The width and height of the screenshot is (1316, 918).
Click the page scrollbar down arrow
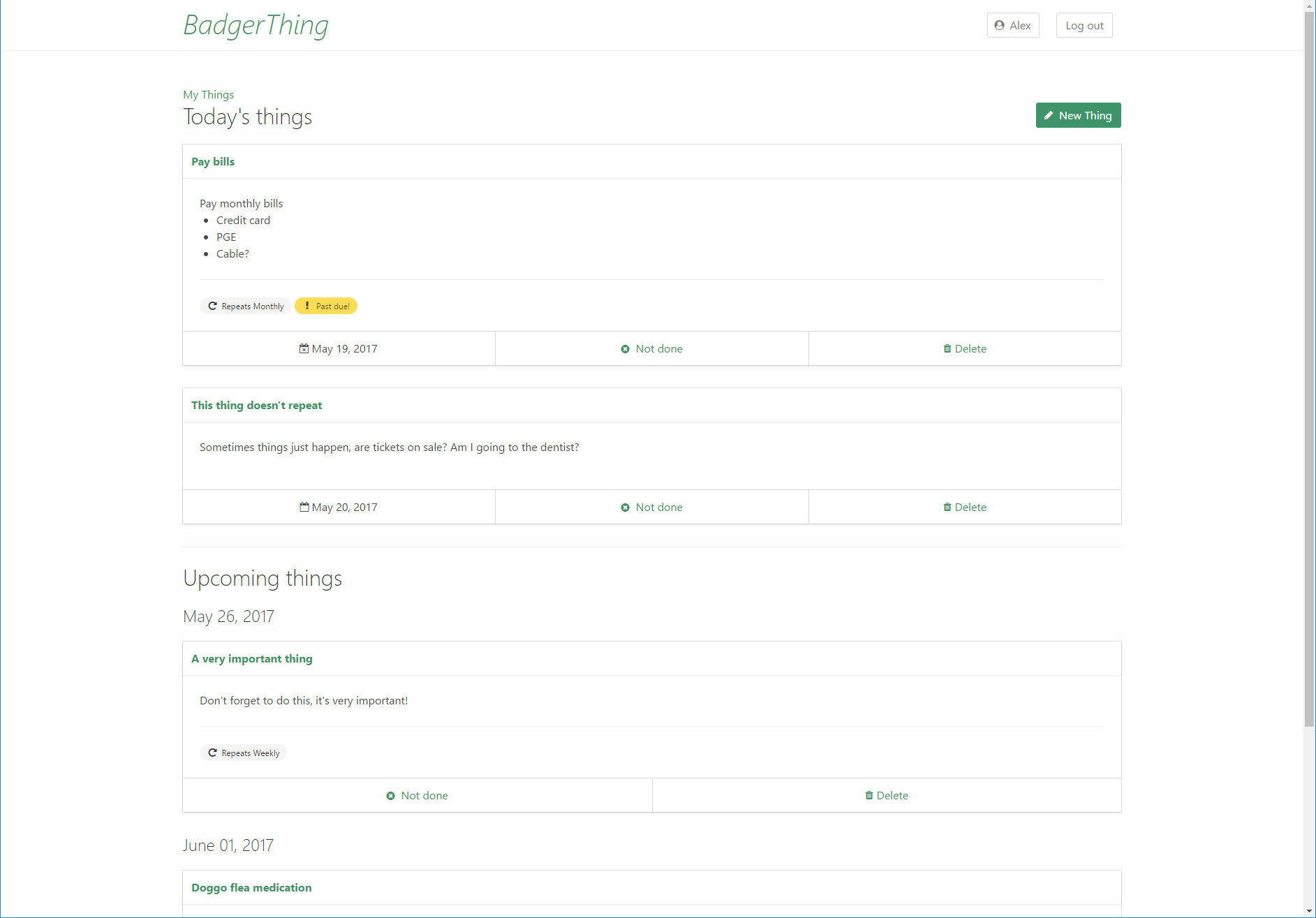[1309, 911]
